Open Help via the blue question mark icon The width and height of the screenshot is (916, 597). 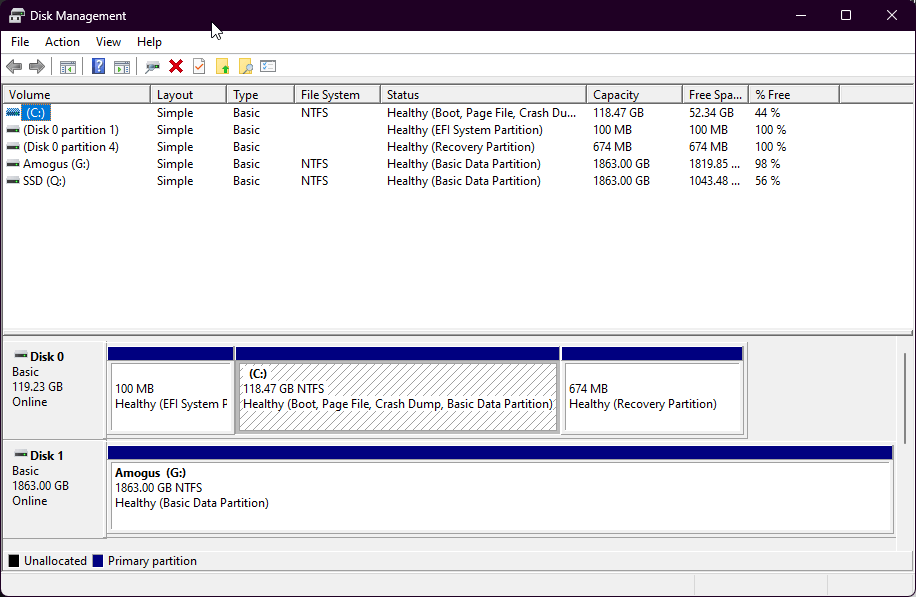(98, 67)
